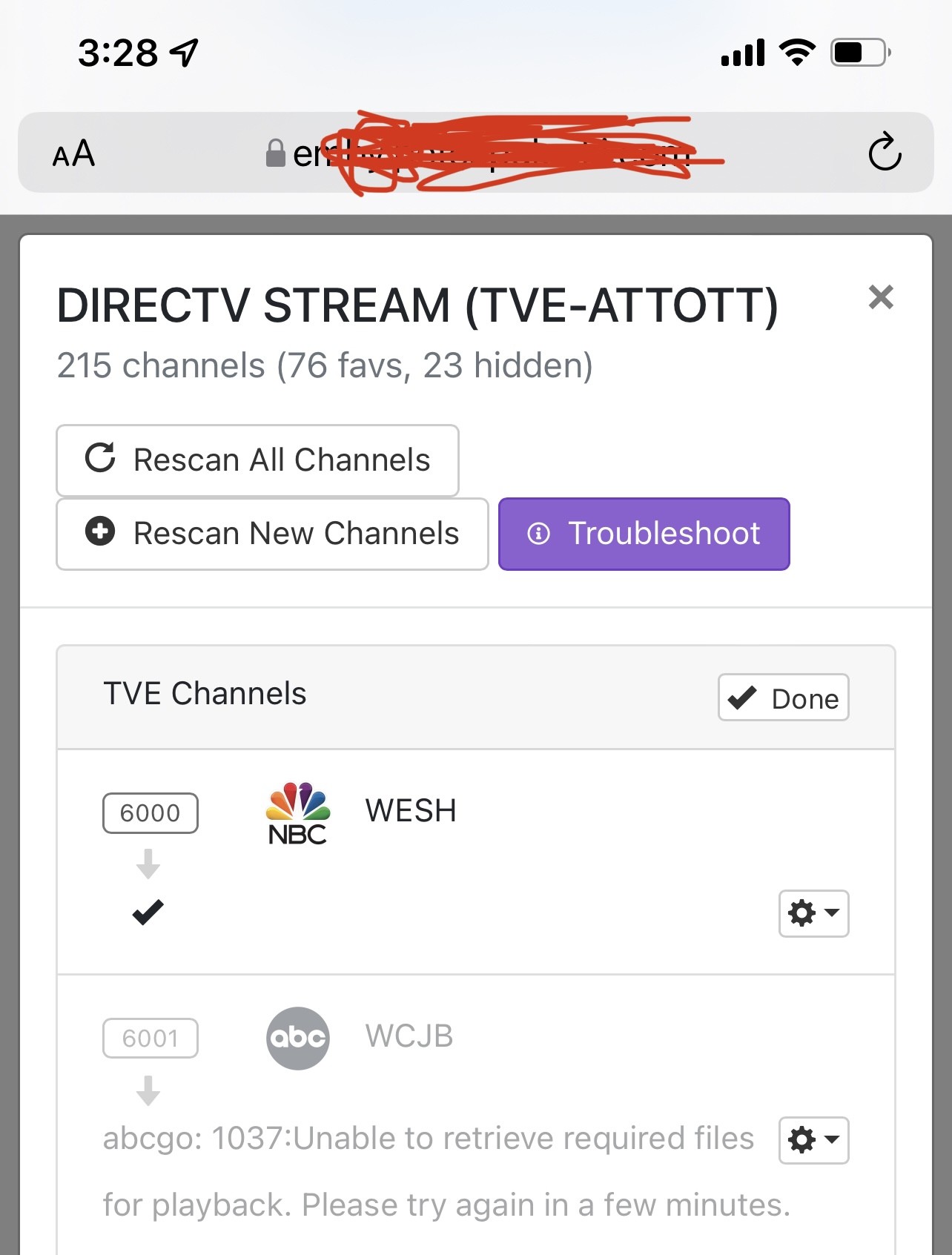The height and width of the screenshot is (1255, 952).
Task: Tap the address bar URL field
Action: (489, 153)
